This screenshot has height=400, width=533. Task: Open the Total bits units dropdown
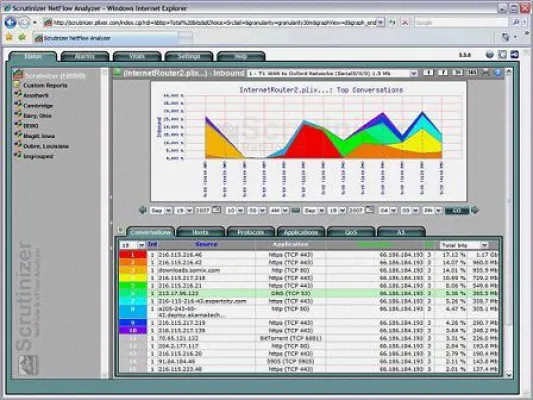464,245
